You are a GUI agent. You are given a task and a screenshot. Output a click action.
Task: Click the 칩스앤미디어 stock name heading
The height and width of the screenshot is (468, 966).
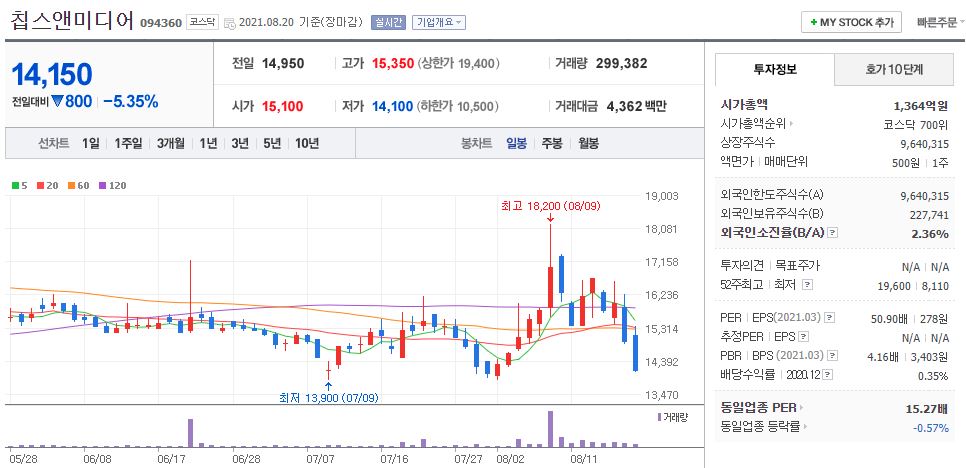tap(71, 20)
